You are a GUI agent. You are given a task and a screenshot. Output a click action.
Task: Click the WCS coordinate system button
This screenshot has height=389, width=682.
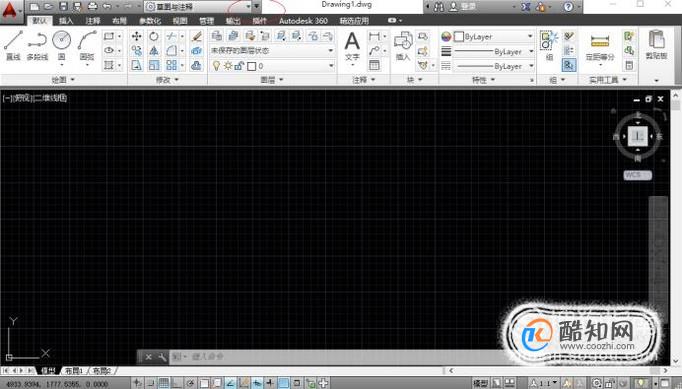pos(637,175)
